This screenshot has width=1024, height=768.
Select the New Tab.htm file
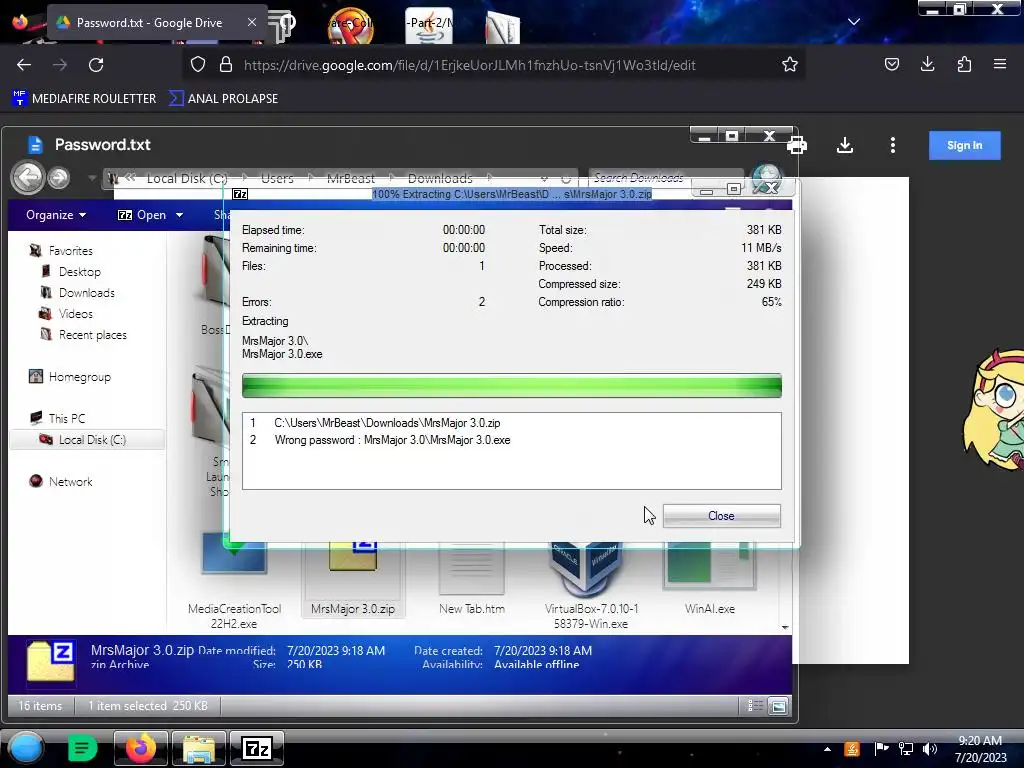click(x=472, y=578)
